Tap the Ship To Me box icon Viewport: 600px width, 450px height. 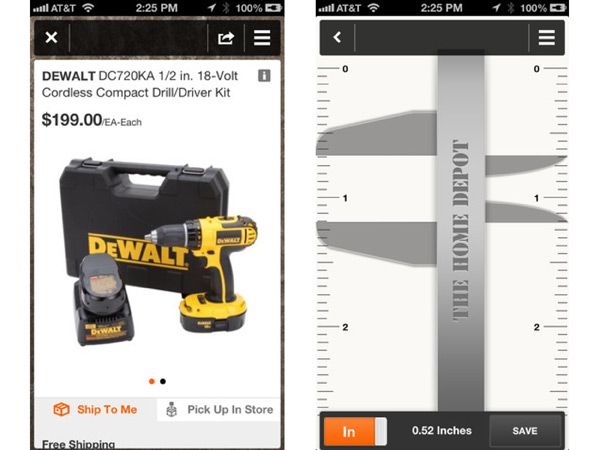61,409
